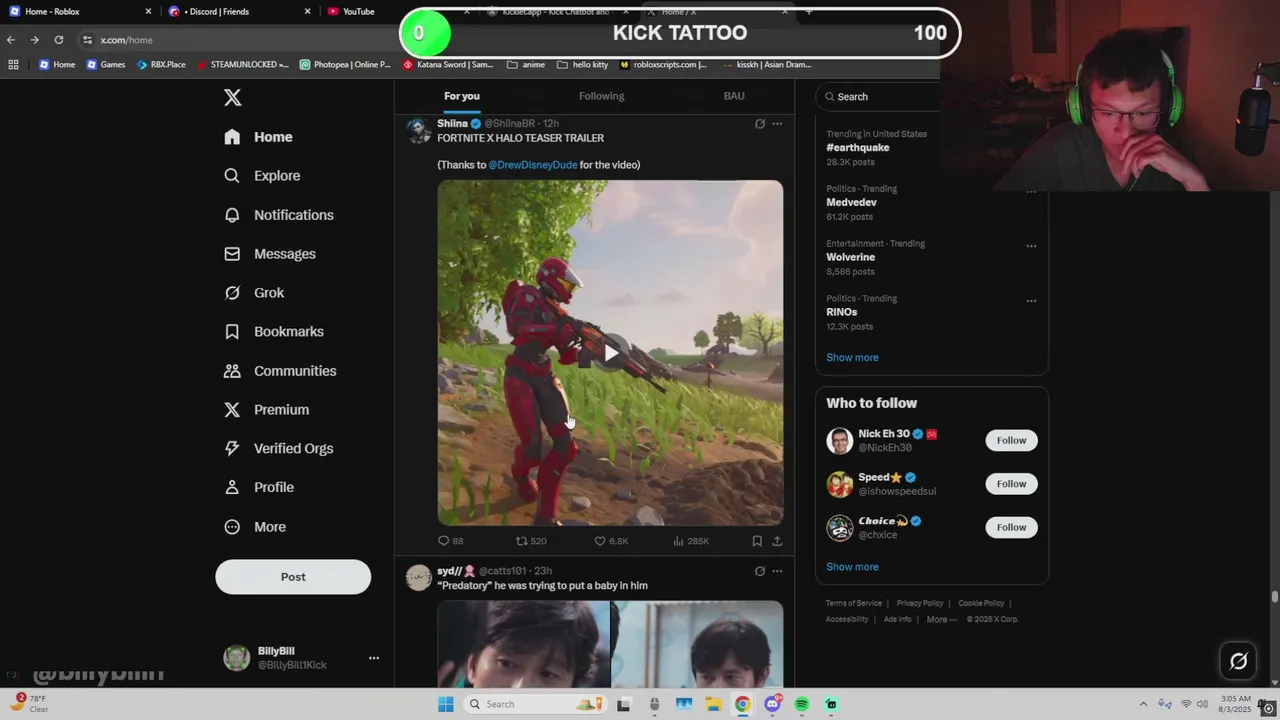Open the floating Grok button
This screenshot has height=720, width=1280.
pyautogui.click(x=1238, y=661)
